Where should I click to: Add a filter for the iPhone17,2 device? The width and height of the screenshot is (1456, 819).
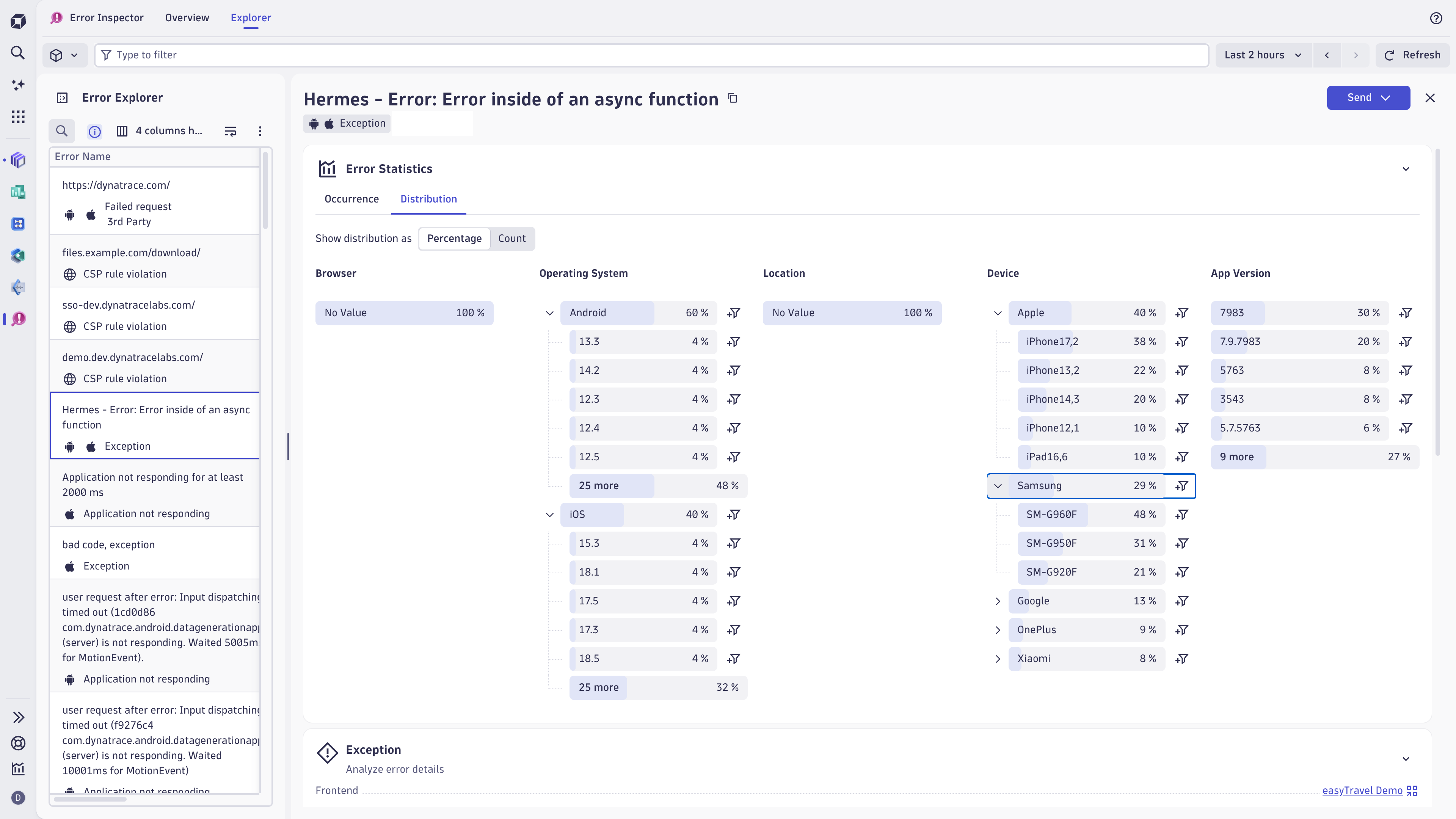pyautogui.click(x=1182, y=341)
